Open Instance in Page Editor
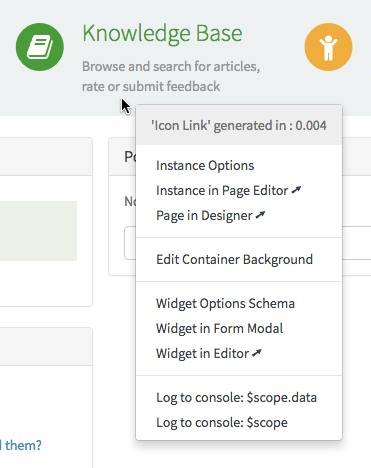Image resolution: width=371 pixels, height=468 pixels. tap(228, 191)
